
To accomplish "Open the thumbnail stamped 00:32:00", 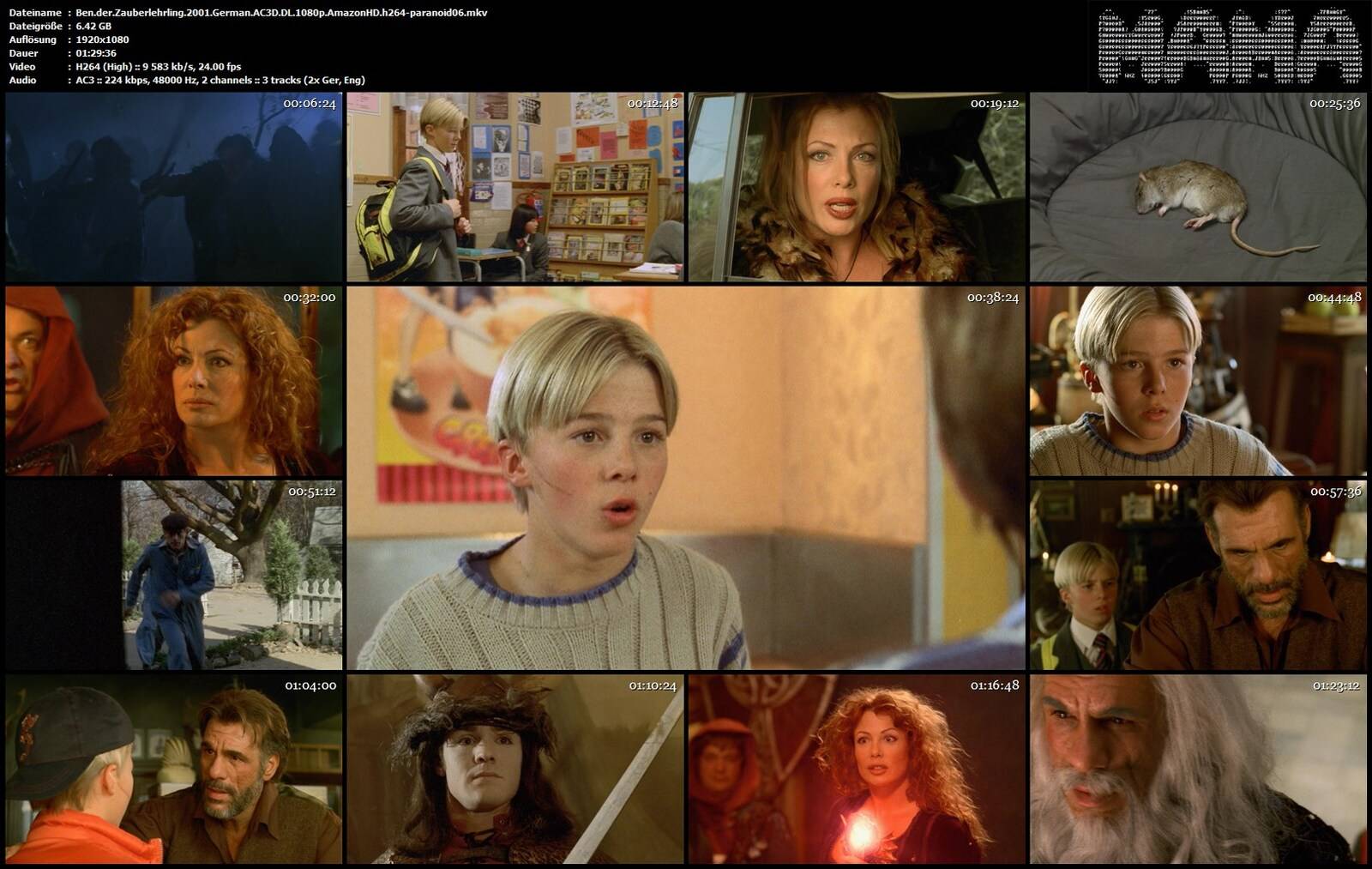I will click(x=174, y=381).
